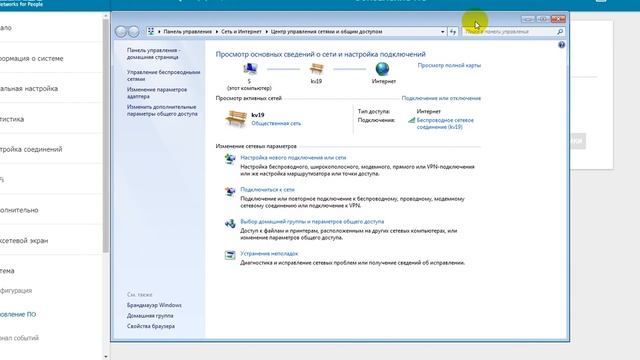This screenshot has width=640, height=360.
Task: Click the troubleshooting icon
Action: (230, 255)
